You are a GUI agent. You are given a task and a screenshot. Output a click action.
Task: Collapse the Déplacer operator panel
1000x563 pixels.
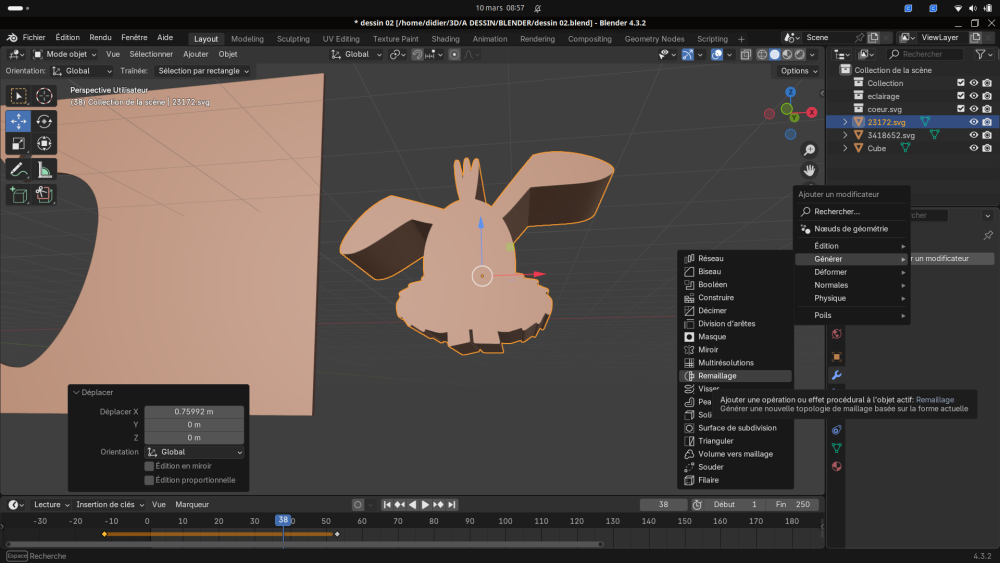pyautogui.click(x=76, y=393)
